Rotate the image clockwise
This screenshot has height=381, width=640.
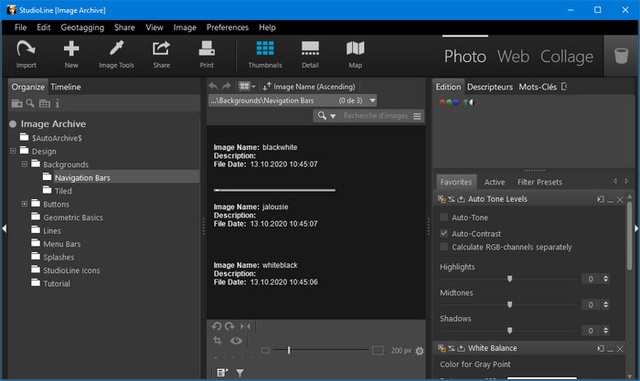230,326
